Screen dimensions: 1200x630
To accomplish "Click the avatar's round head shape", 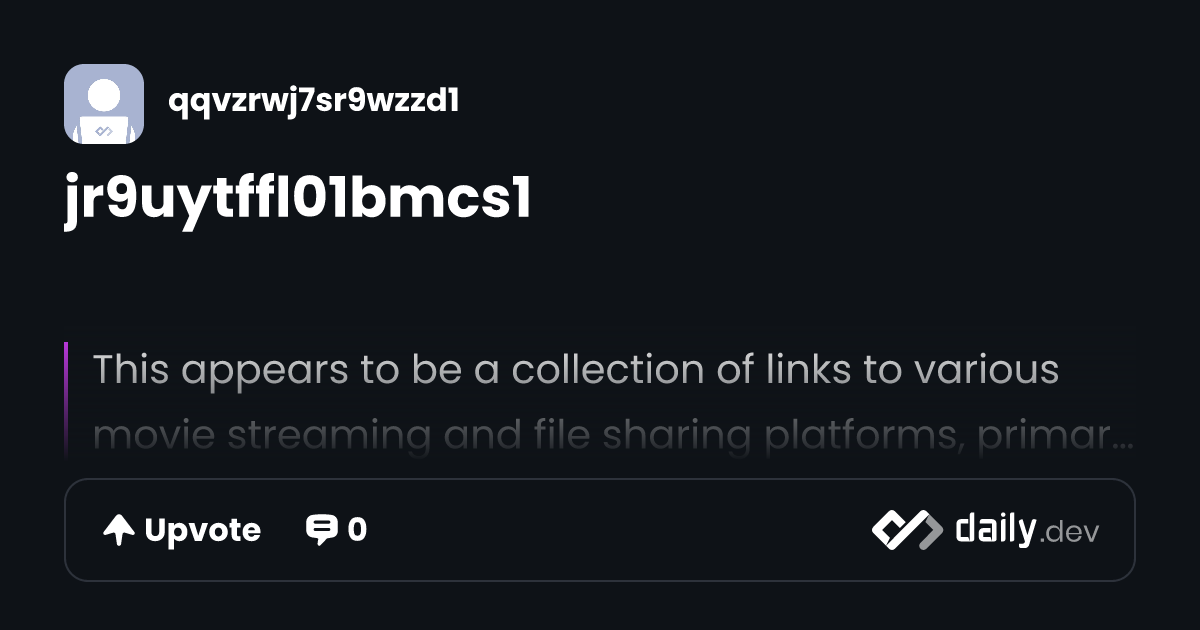I will coord(104,96).
